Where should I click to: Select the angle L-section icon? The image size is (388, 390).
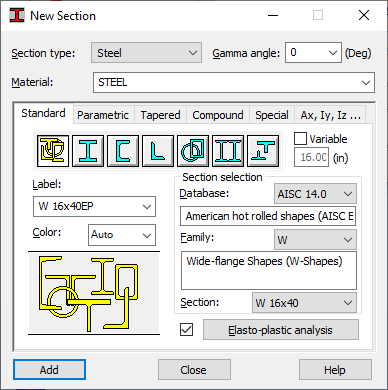point(158,151)
